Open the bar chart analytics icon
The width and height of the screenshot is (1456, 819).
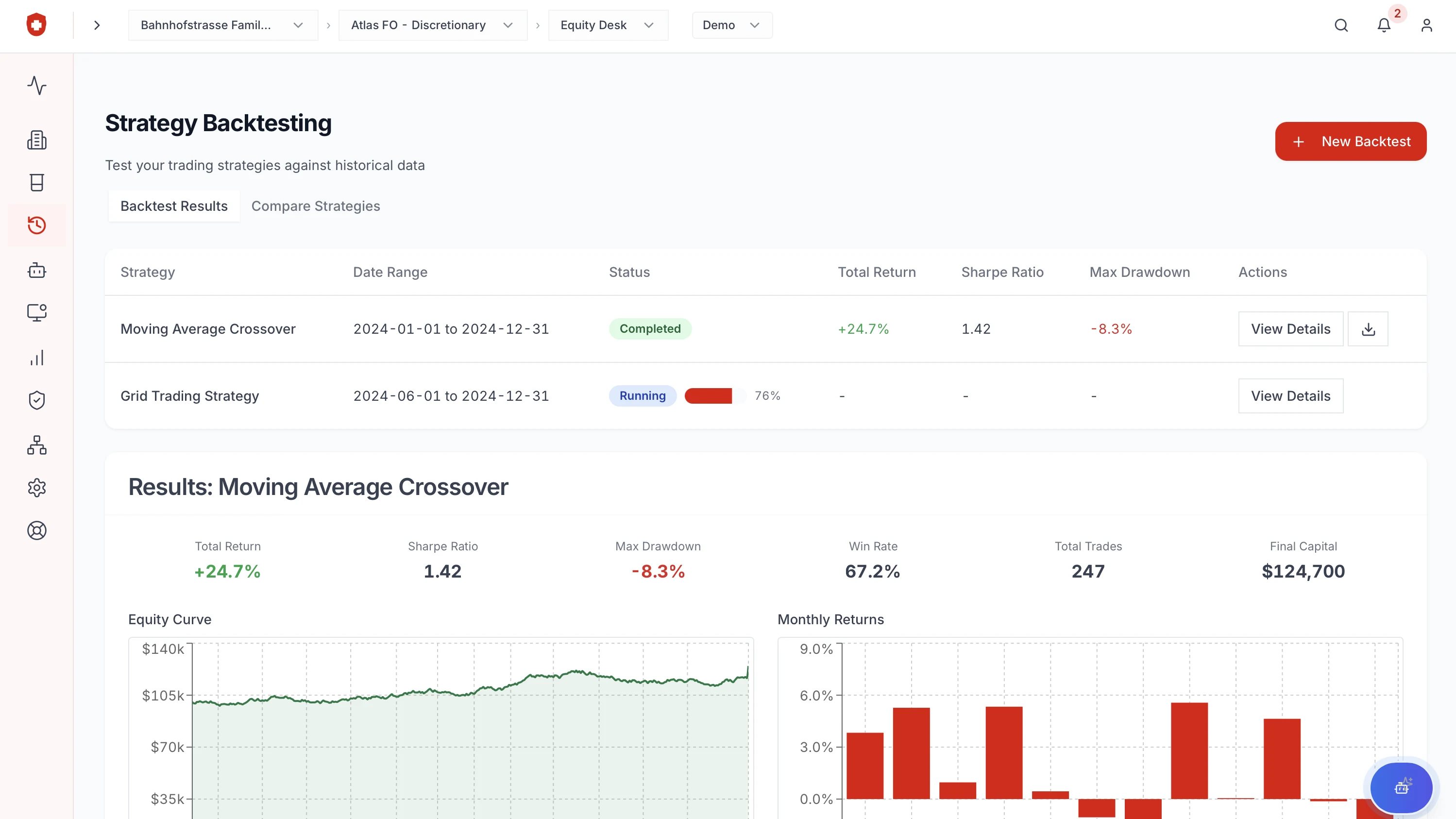coord(37,358)
